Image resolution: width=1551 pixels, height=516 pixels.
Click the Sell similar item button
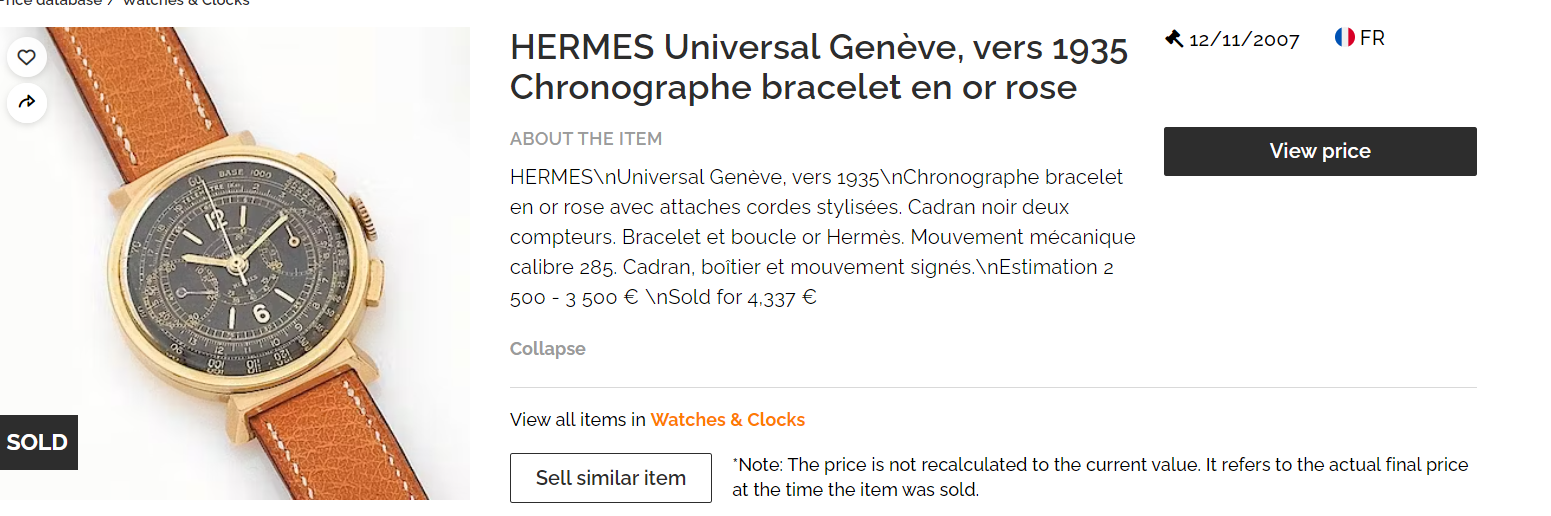pyautogui.click(x=610, y=478)
